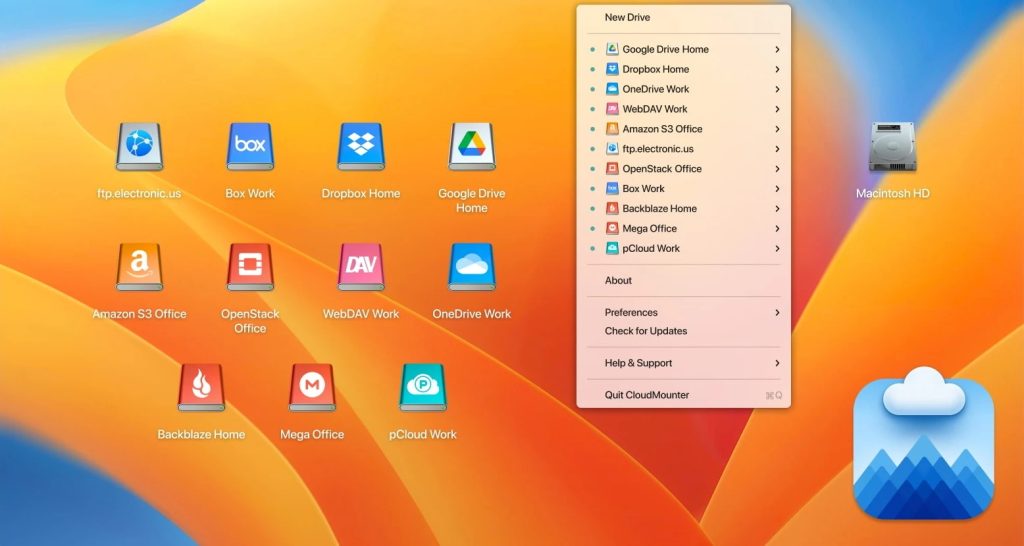Click the Dropbox icon in the menu

(612, 69)
